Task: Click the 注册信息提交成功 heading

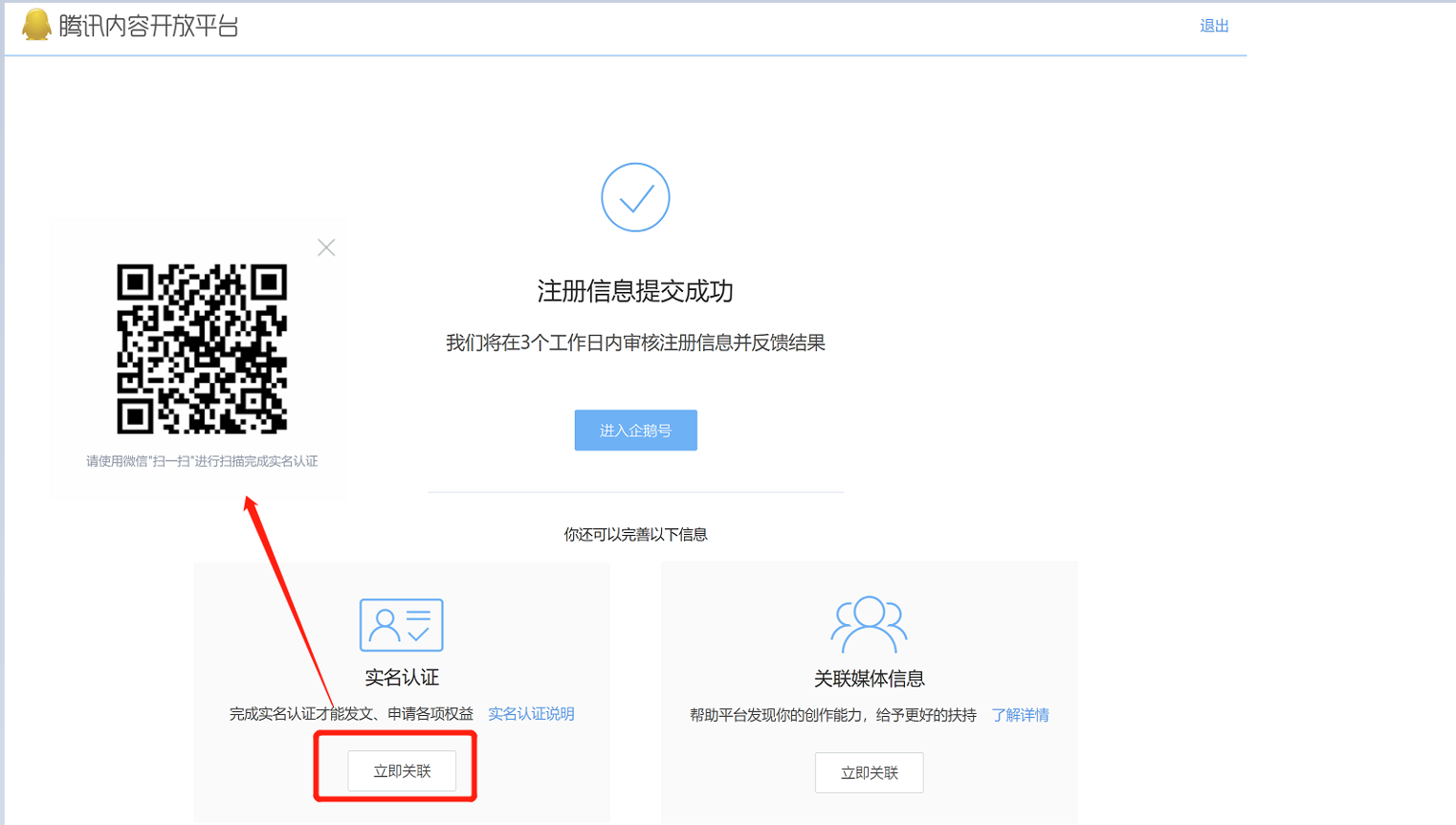Action: tap(635, 291)
